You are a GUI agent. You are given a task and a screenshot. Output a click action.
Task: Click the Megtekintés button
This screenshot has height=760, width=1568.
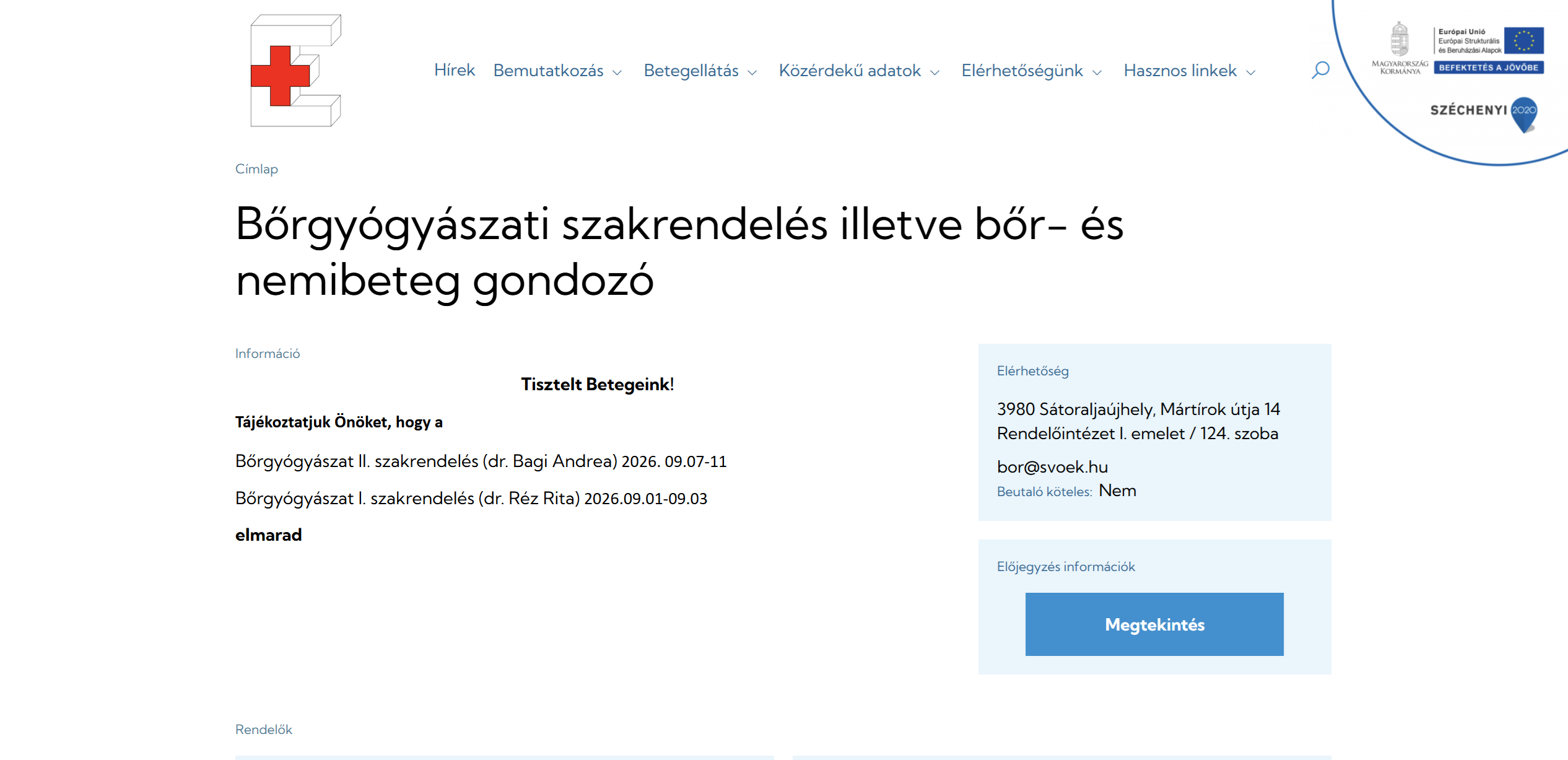coord(1154,624)
